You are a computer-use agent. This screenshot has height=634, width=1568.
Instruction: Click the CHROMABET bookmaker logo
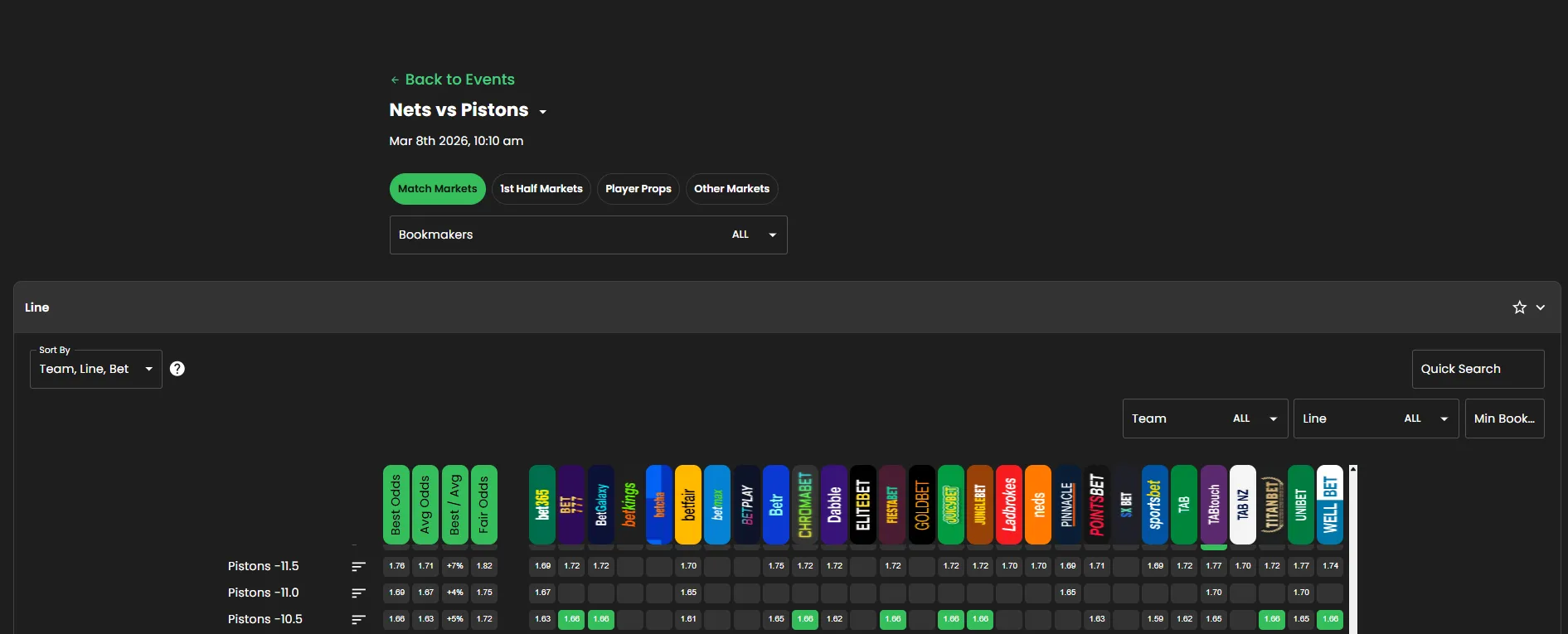click(805, 505)
